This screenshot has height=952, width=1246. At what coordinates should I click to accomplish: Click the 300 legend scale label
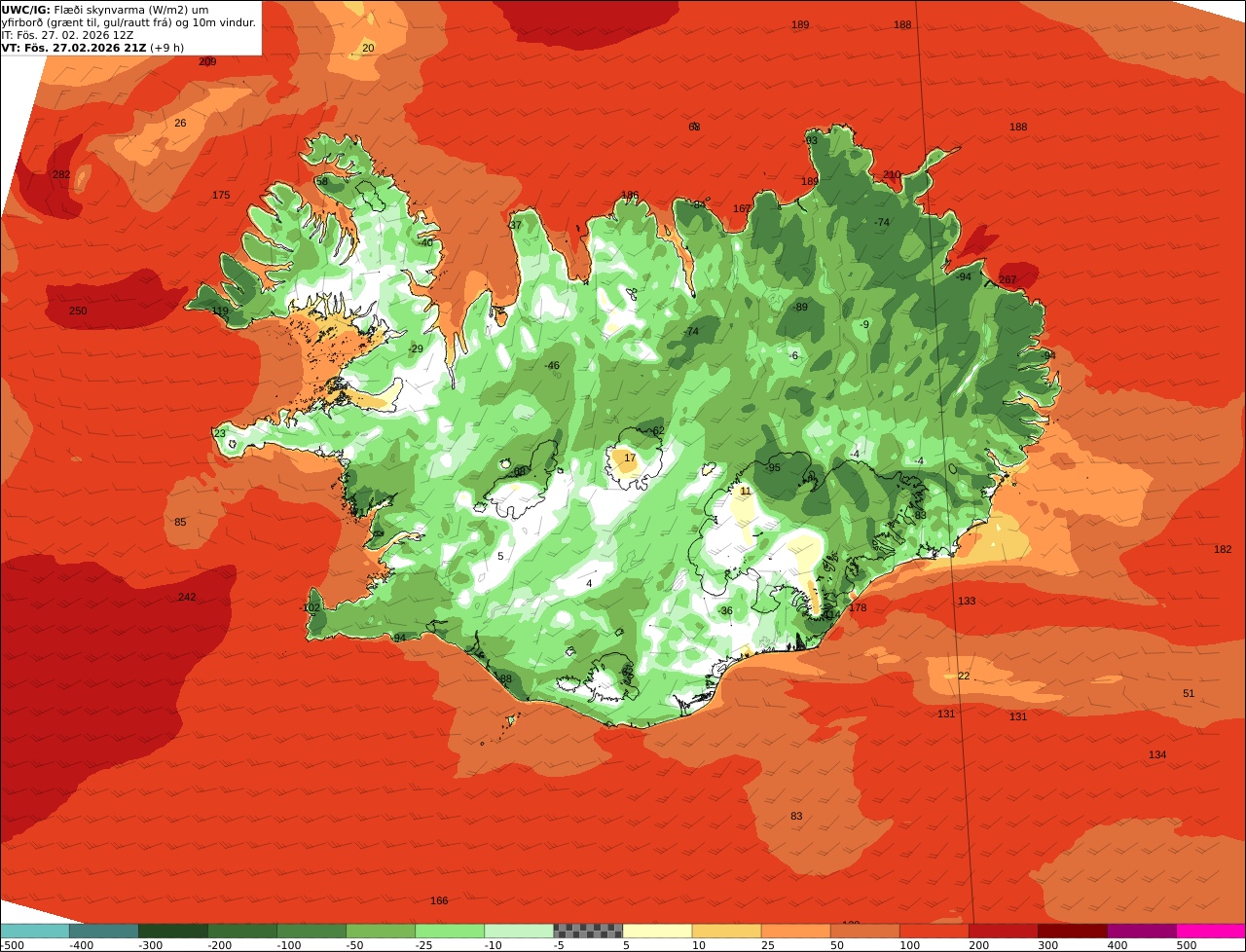click(1048, 945)
